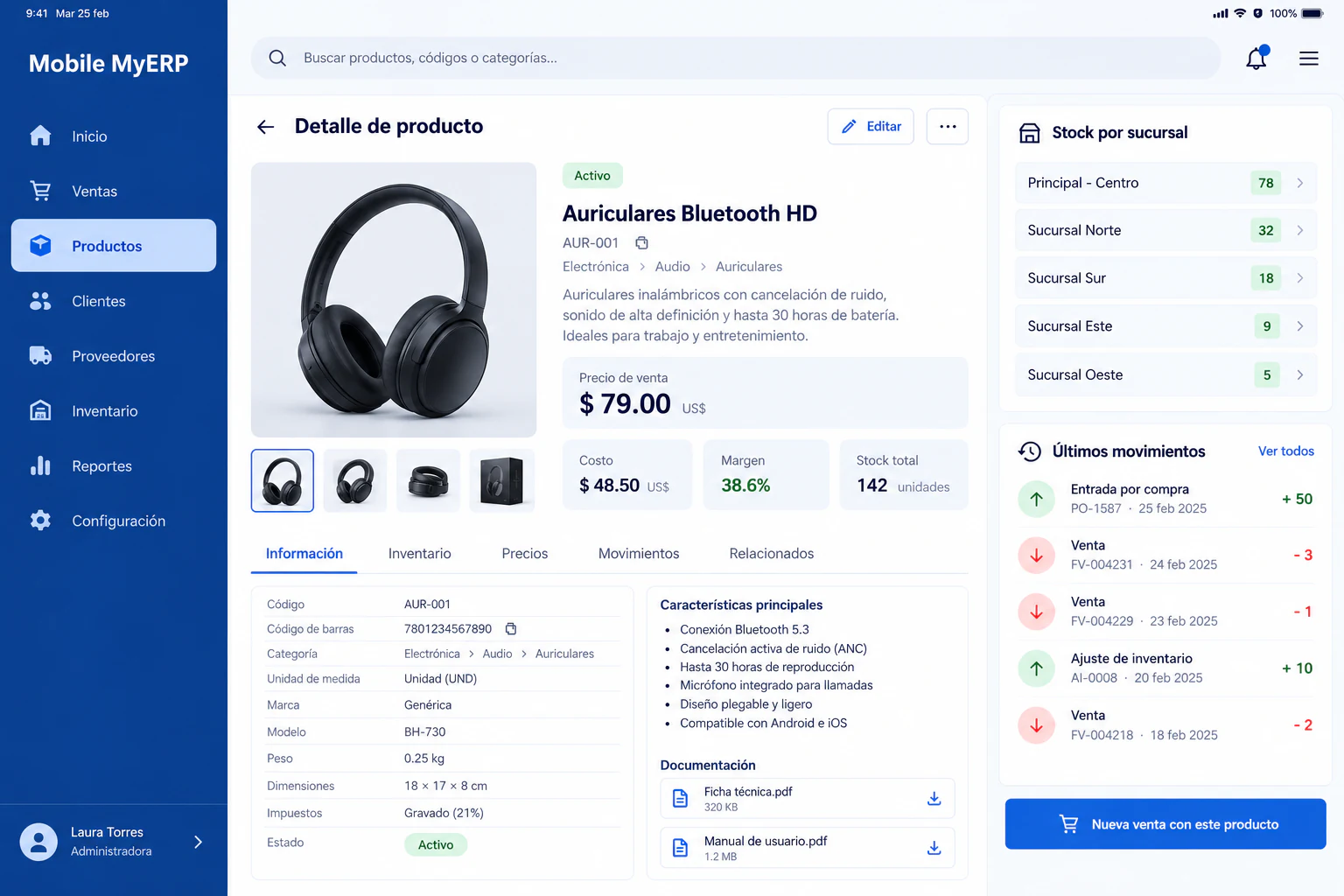The width and height of the screenshot is (1344, 896).
Task: Expand Sucursal Norte stock chevron
Action: point(1300,230)
